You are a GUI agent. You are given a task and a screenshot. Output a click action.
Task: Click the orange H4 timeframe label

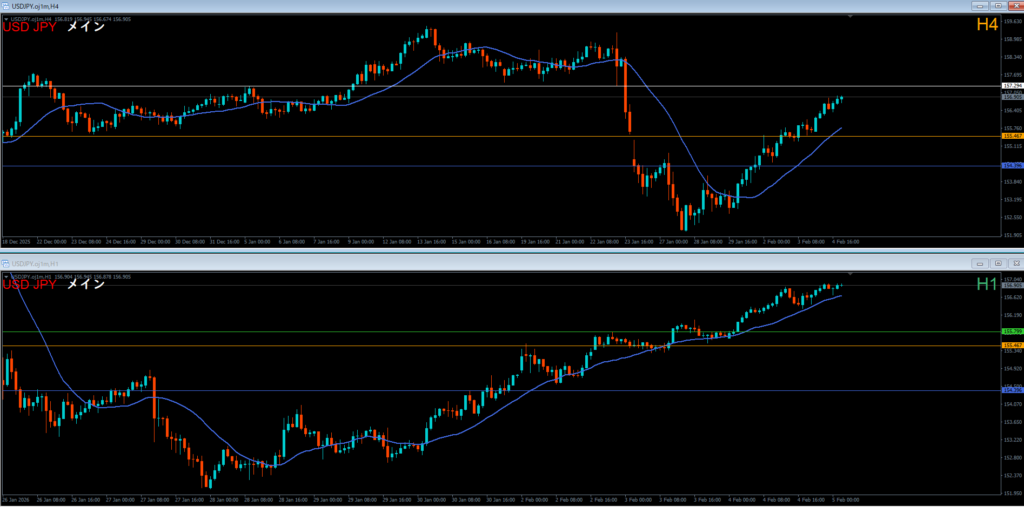pos(986,25)
